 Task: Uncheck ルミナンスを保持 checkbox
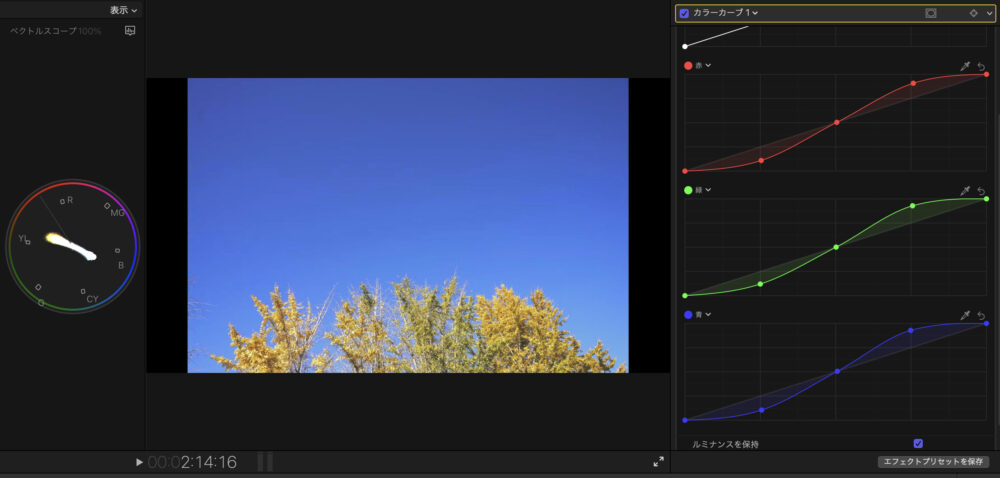(918, 443)
